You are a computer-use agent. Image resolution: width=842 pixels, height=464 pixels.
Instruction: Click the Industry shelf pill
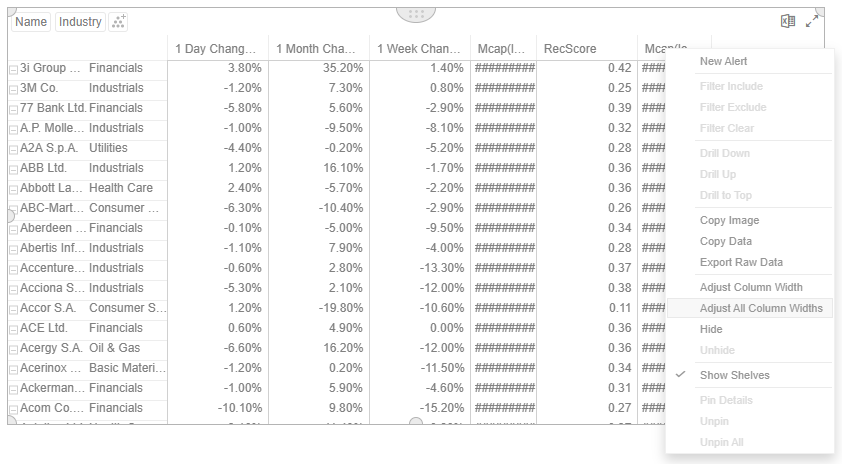(x=80, y=22)
